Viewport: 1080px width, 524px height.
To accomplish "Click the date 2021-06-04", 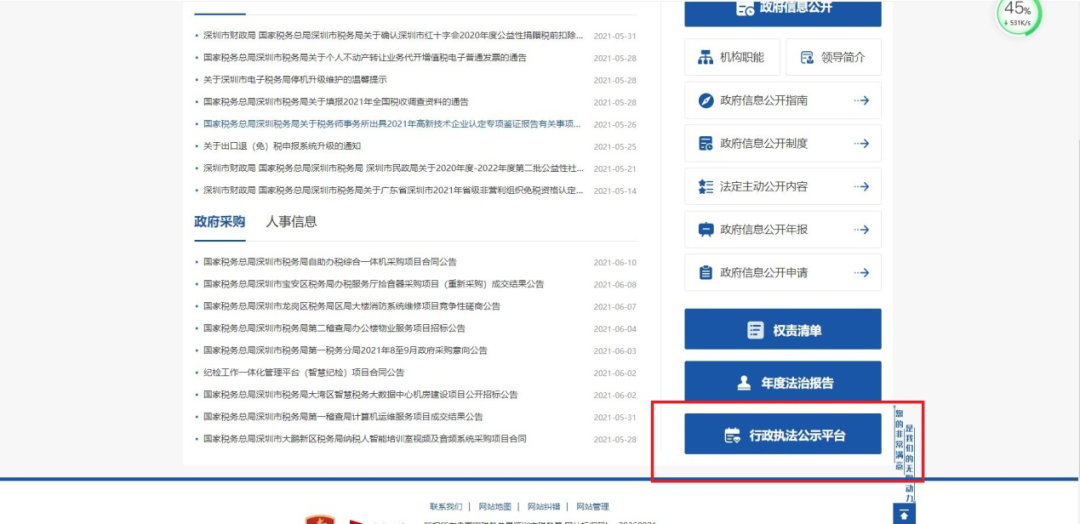I will coord(615,328).
